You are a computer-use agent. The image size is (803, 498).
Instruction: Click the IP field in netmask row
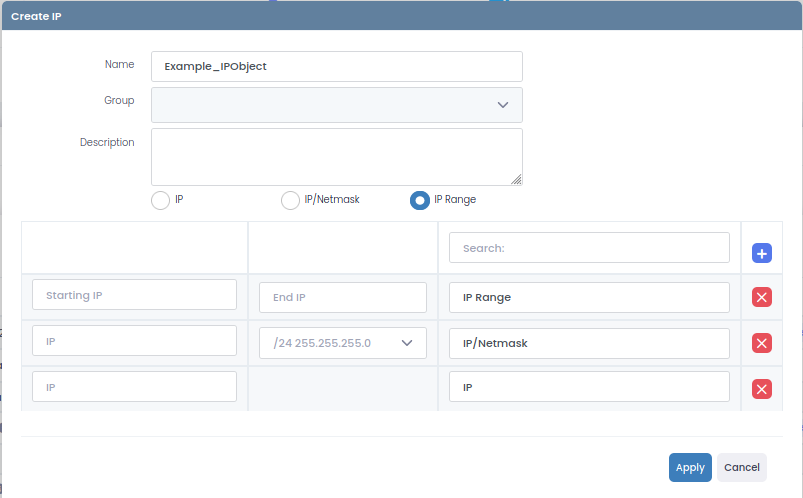click(134, 341)
